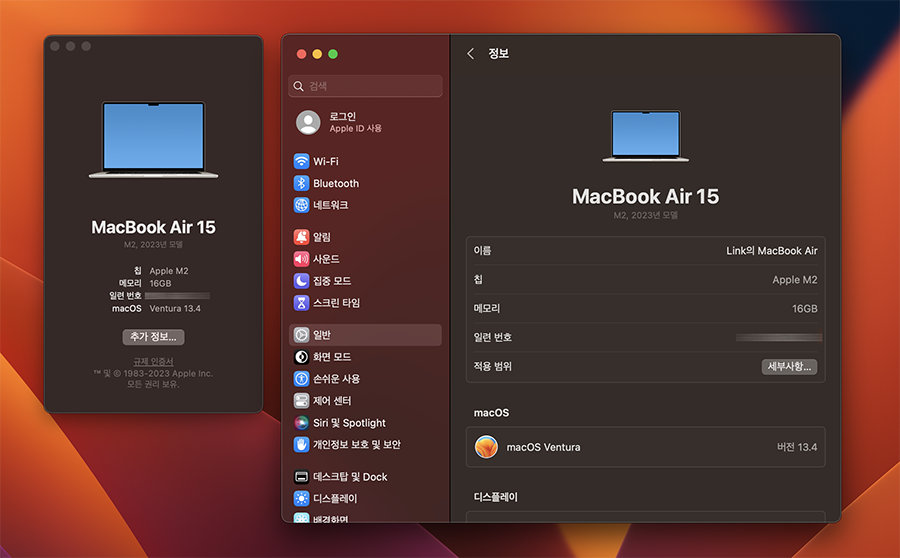Minimize System Settings with yellow button
The height and width of the screenshot is (558, 900).
click(317, 54)
